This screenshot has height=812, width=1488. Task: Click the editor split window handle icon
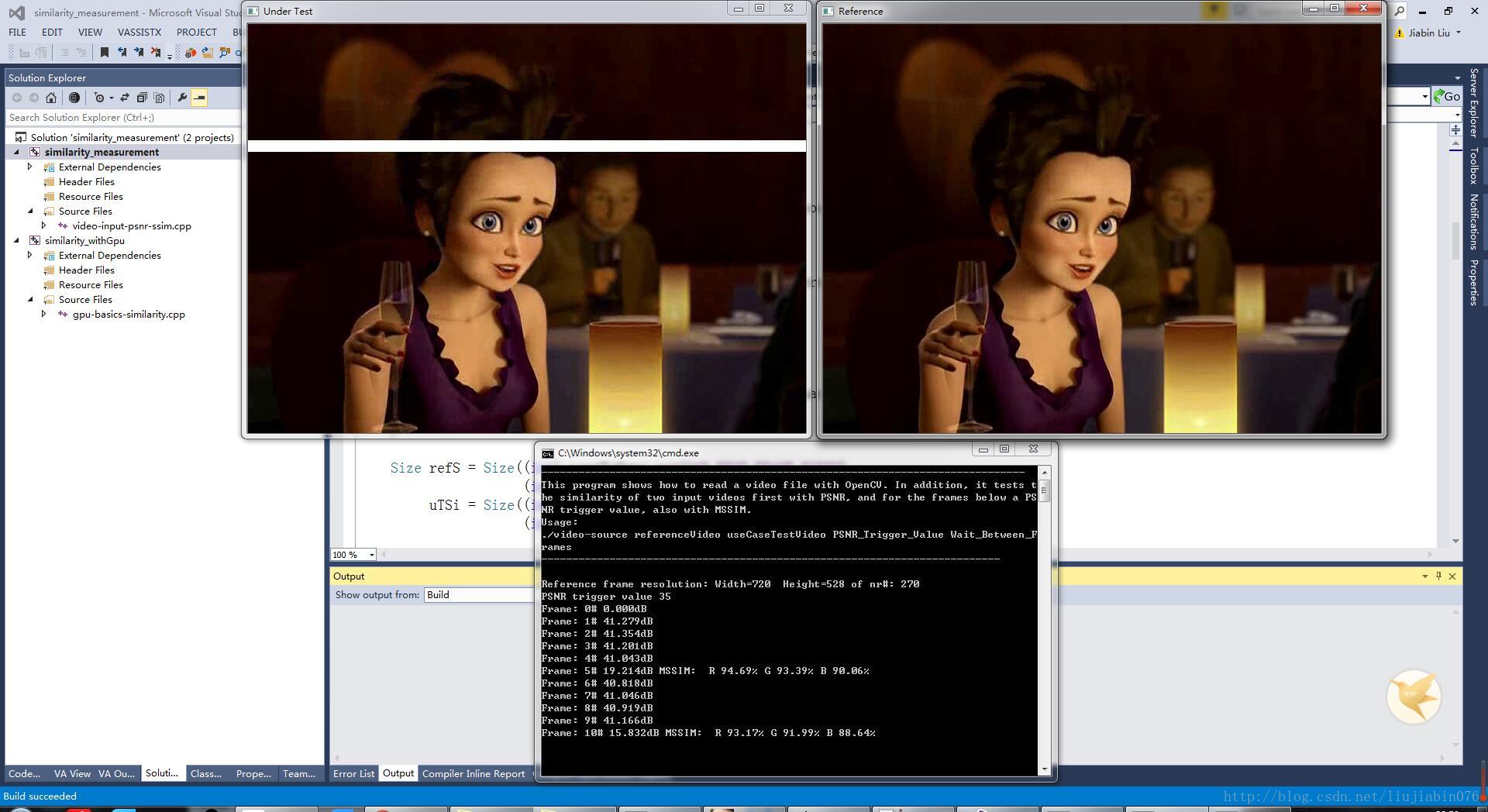(x=1455, y=129)
